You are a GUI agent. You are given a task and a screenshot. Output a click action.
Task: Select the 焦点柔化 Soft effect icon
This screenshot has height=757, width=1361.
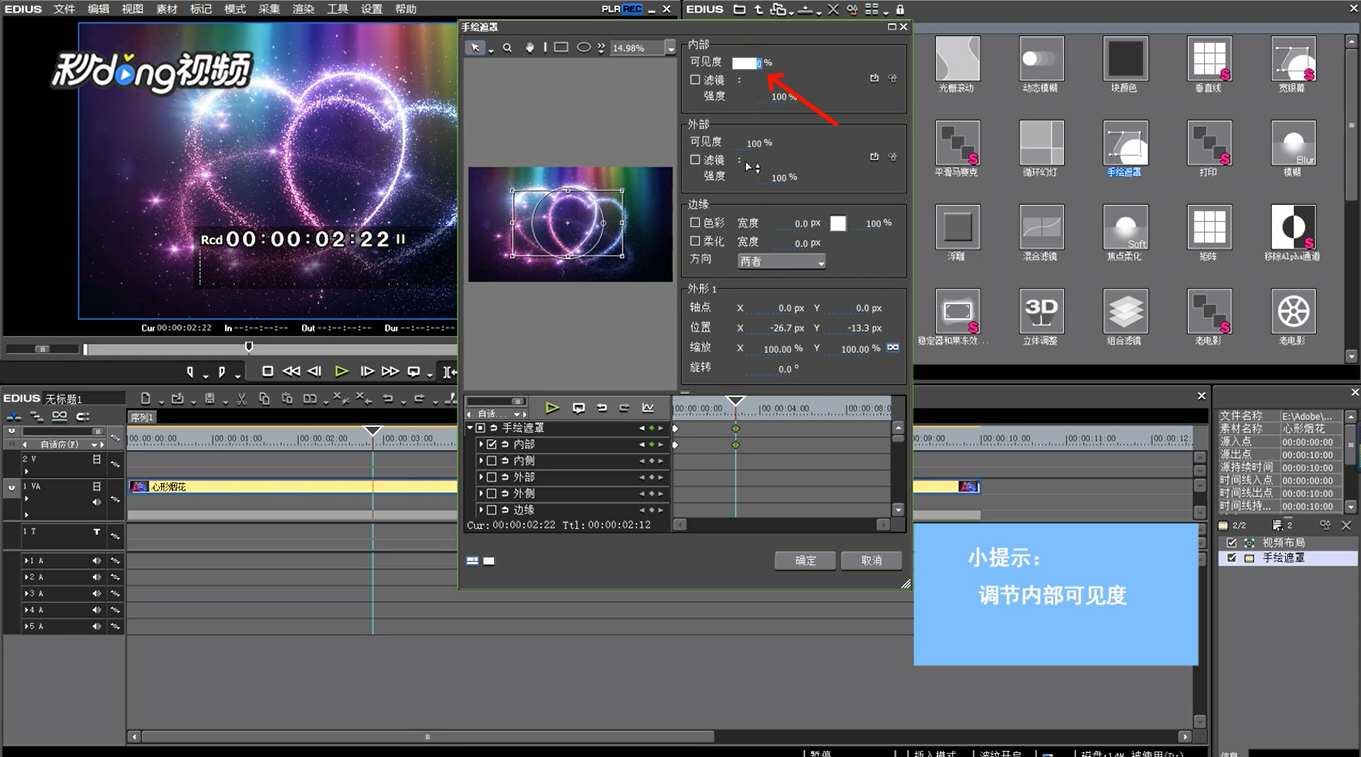1125,227
